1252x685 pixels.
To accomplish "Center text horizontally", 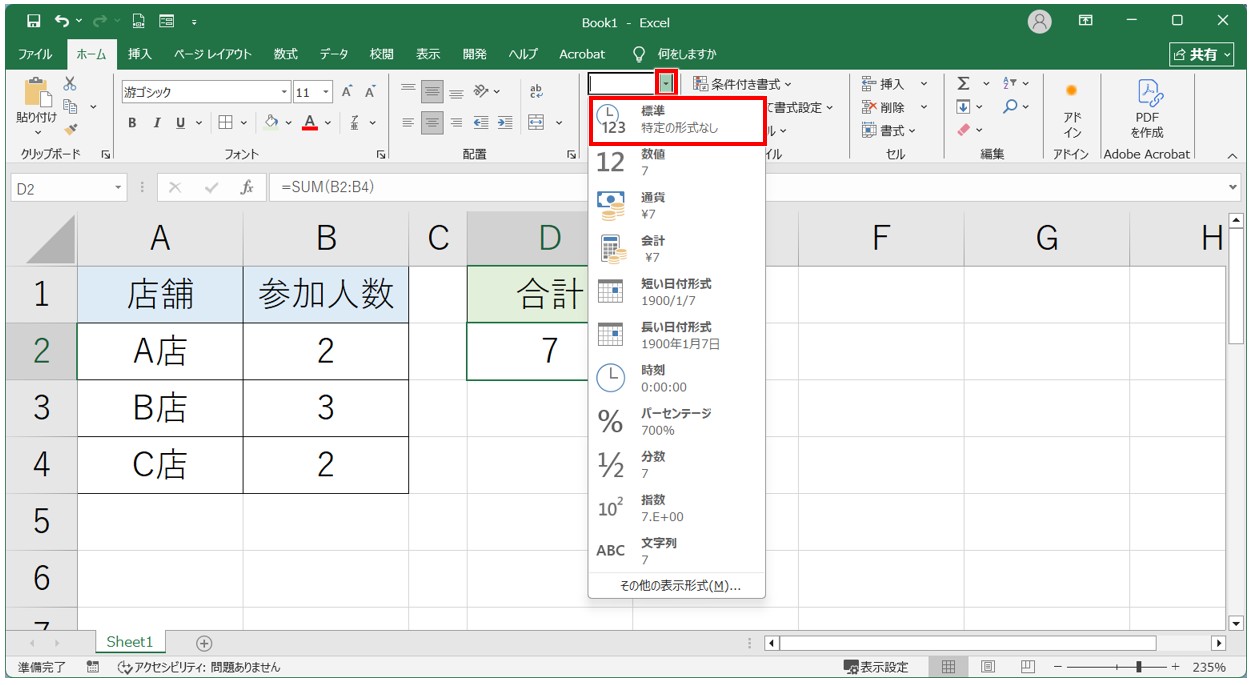I will pos(432,123).
